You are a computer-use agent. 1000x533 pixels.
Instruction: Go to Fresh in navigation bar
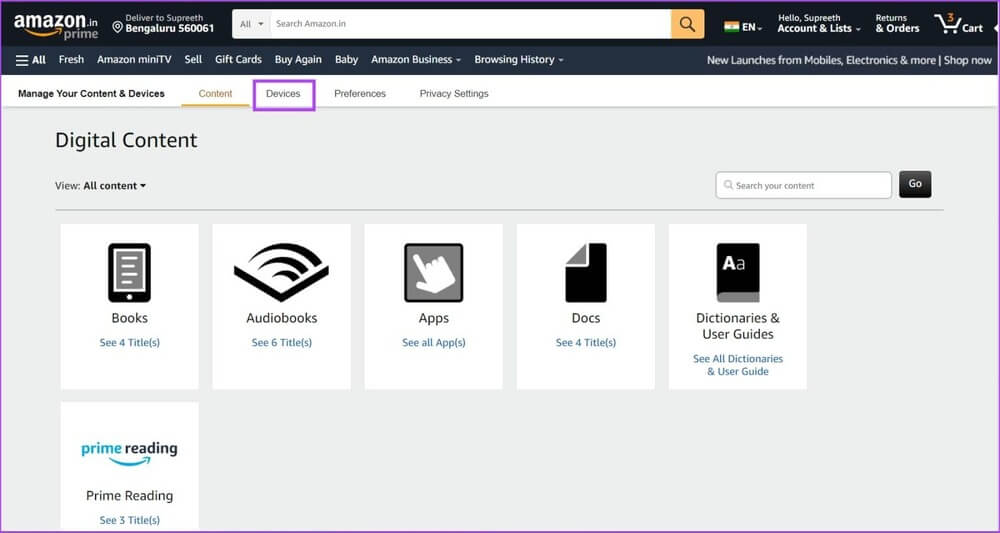(x=71, y=60)
